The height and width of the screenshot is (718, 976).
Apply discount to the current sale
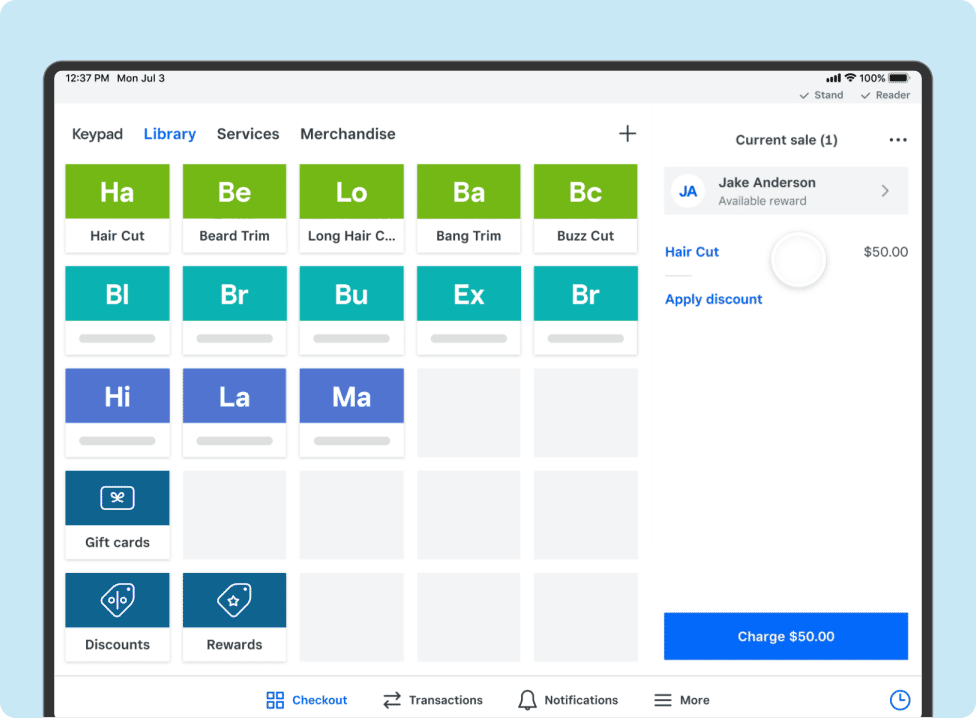[713, 299]
